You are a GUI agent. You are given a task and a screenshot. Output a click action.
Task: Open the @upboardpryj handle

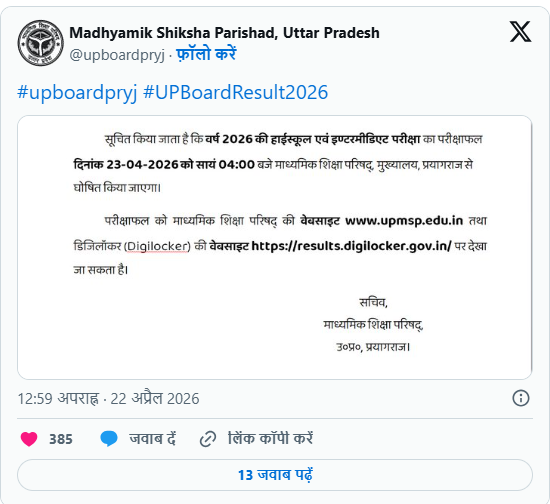[117, 55]
